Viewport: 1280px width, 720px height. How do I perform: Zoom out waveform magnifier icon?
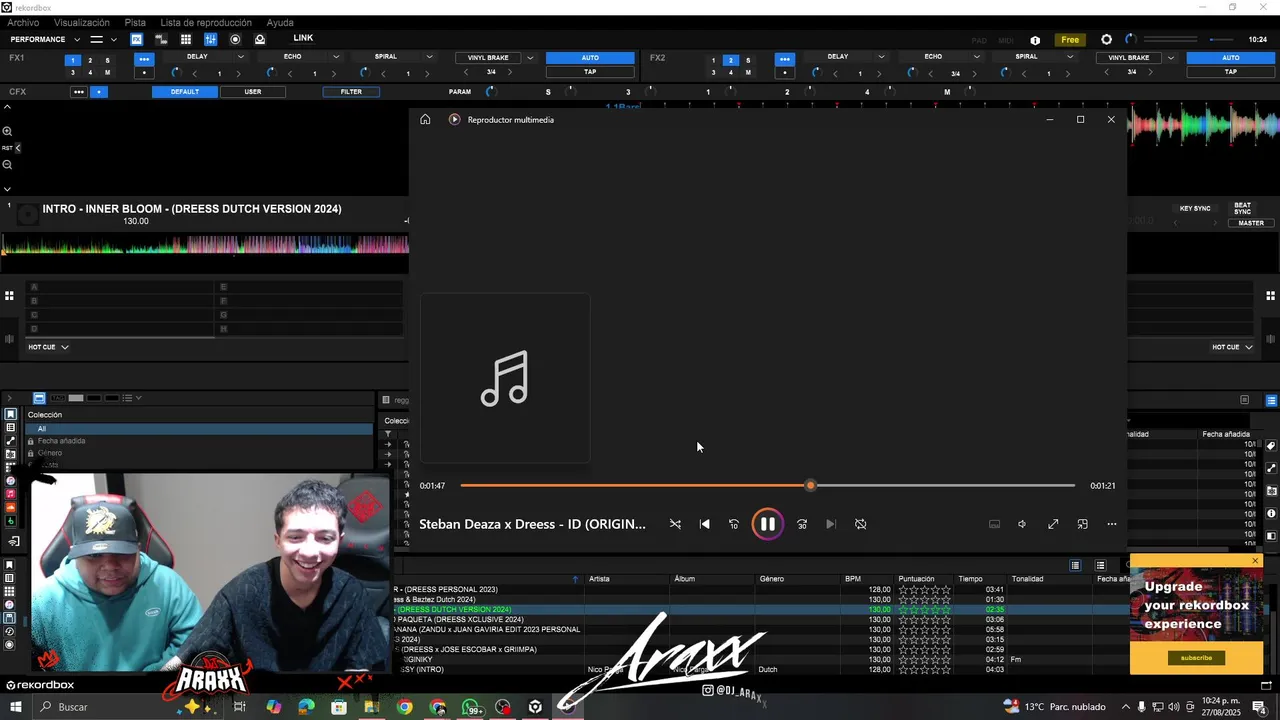[7, 165]
